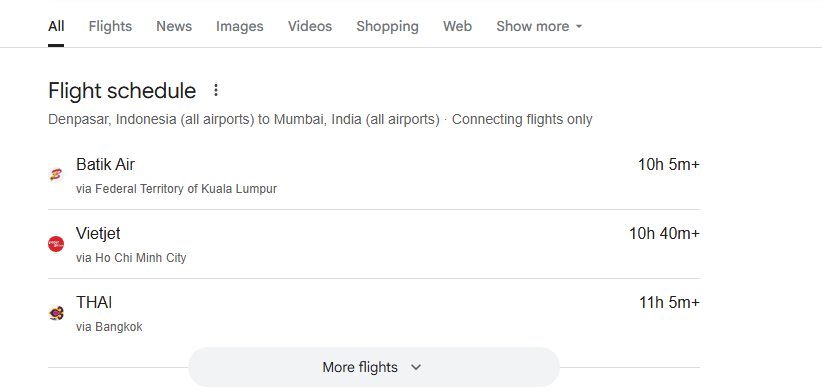
Task: Open the News tab
Action: pos(174,26)
